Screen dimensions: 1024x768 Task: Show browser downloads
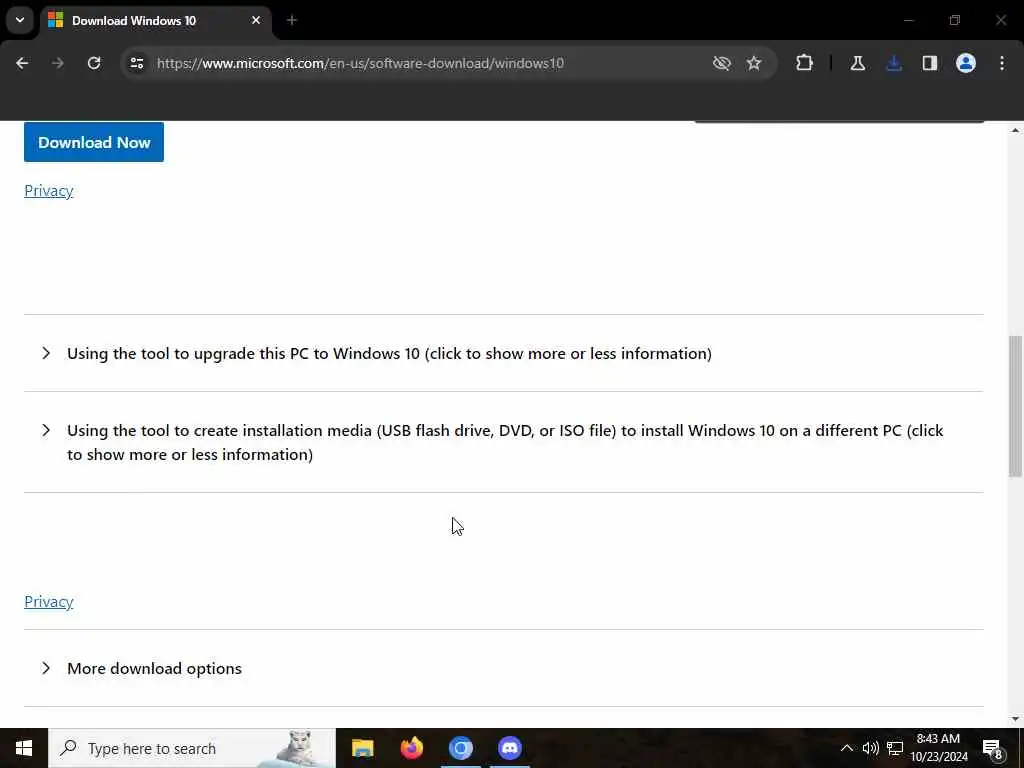coord(894,63)
